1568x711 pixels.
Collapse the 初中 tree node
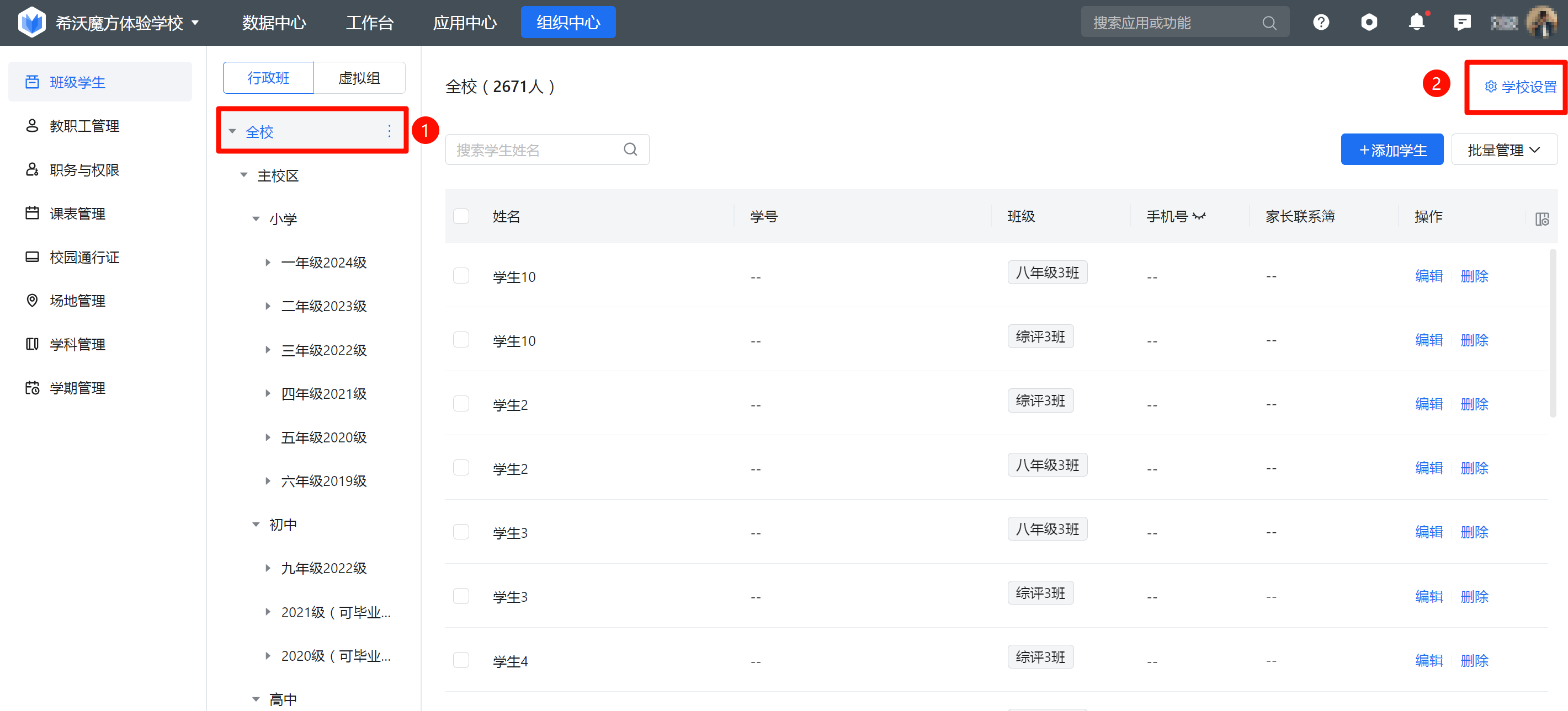[256, 524]
